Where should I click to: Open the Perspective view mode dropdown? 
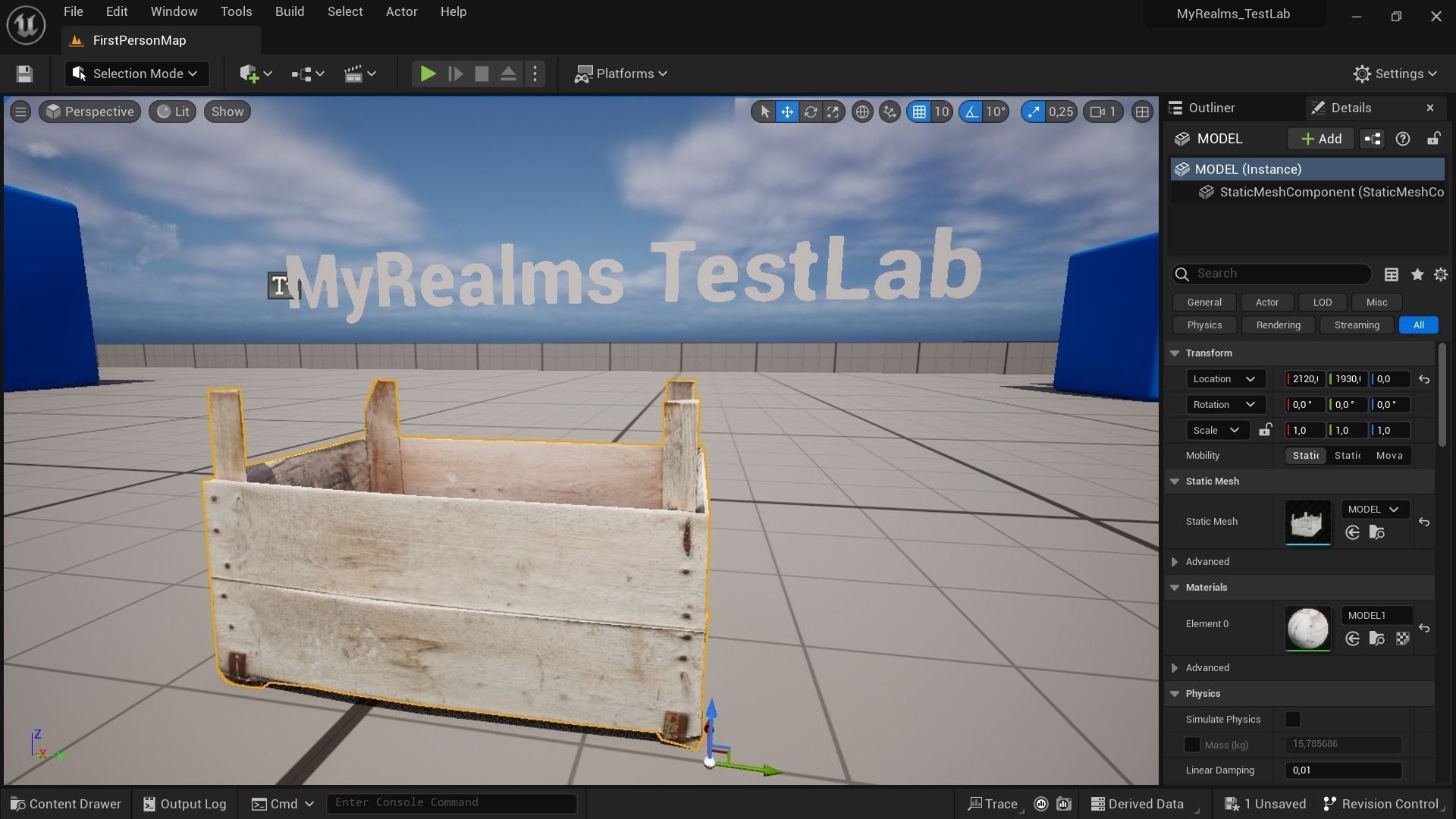point(89,112)
